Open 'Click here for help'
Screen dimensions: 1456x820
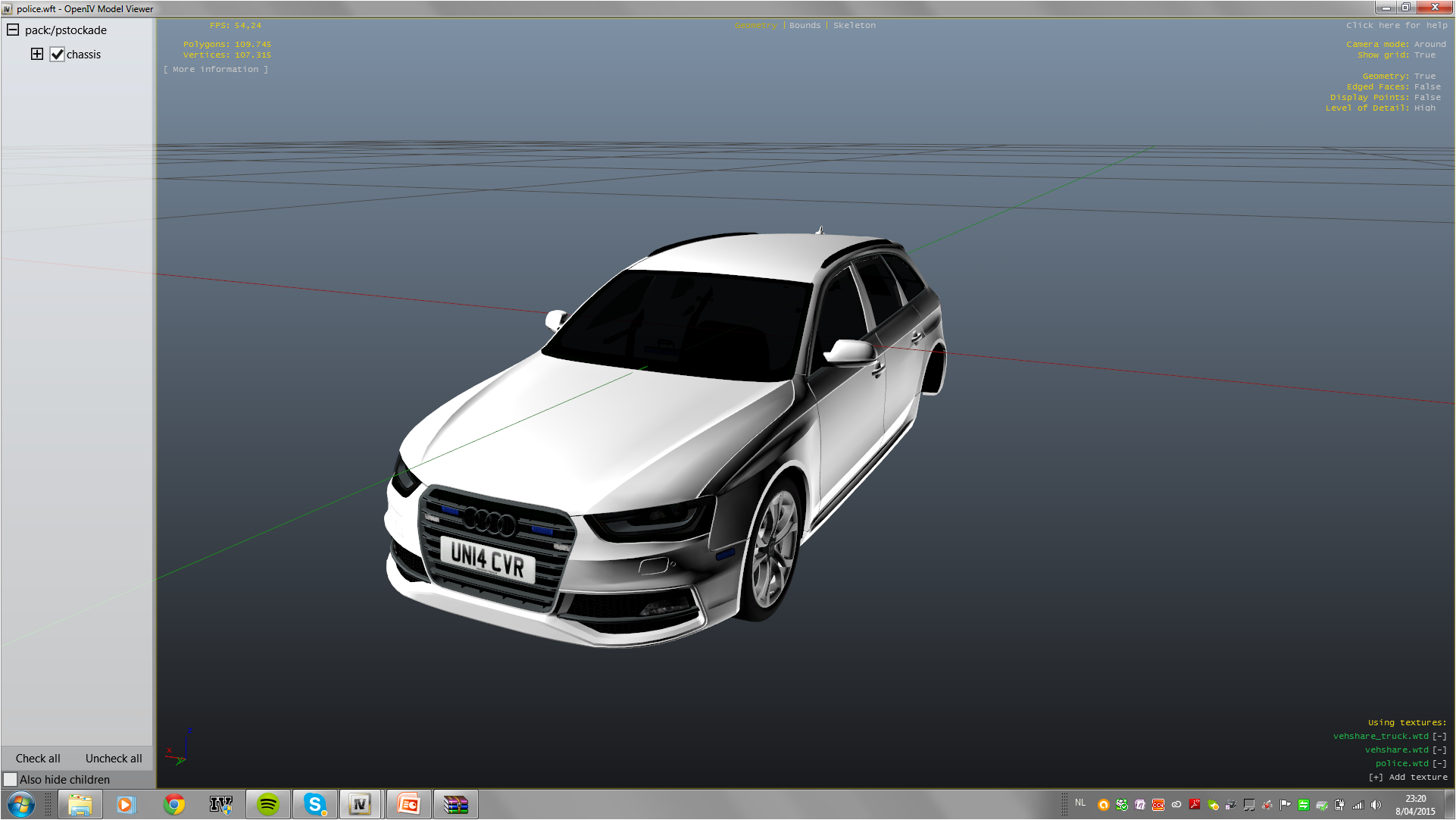coord(1396,25)
